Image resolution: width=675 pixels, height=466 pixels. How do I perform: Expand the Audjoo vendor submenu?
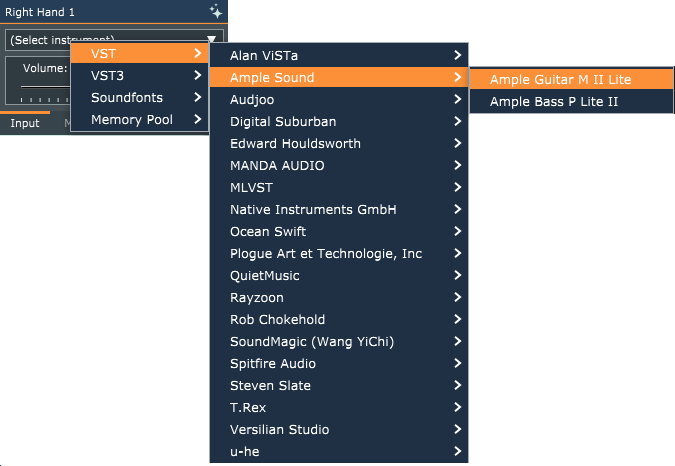[x=339, y=99]
